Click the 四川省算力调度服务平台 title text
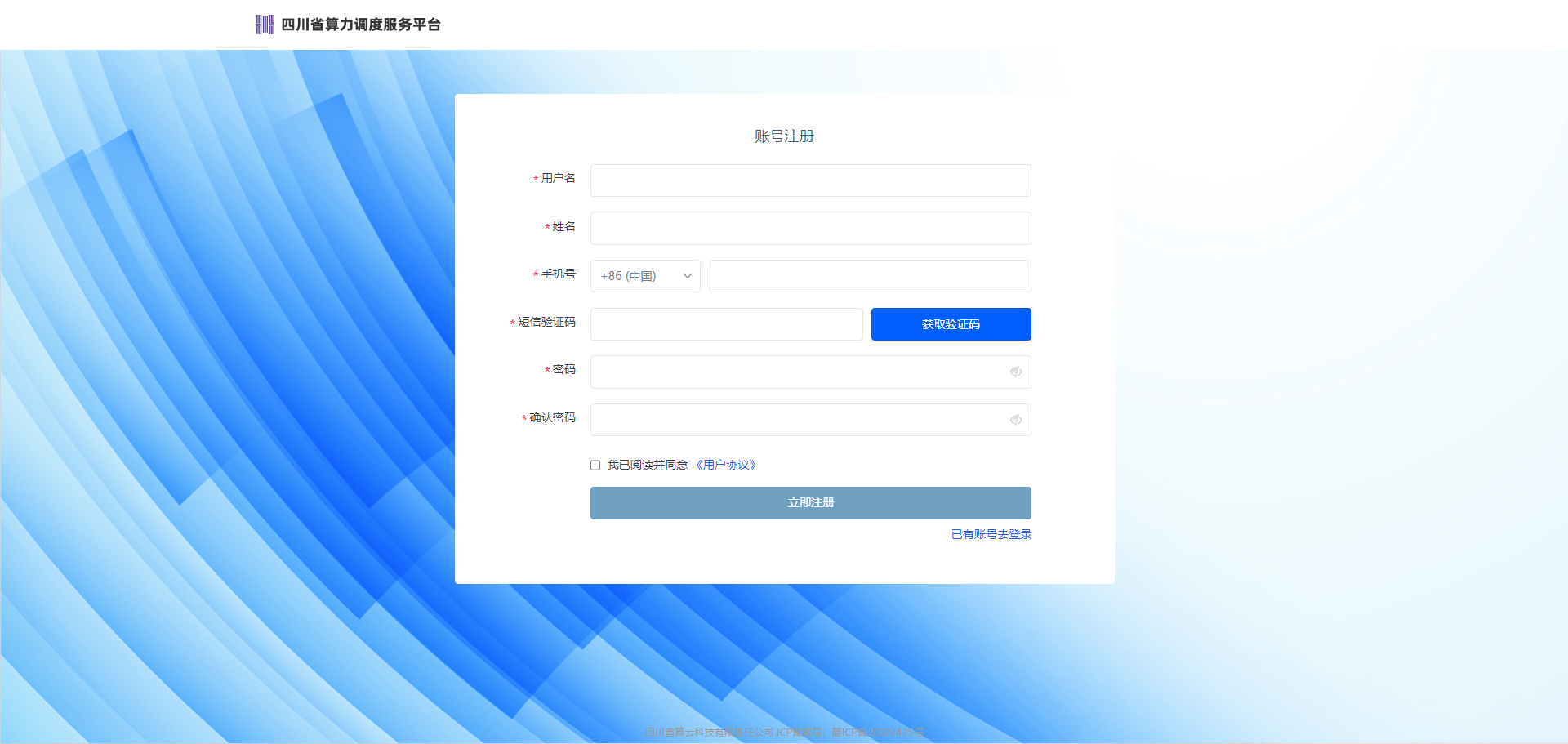1568x744 pixels. pos(361,25)
